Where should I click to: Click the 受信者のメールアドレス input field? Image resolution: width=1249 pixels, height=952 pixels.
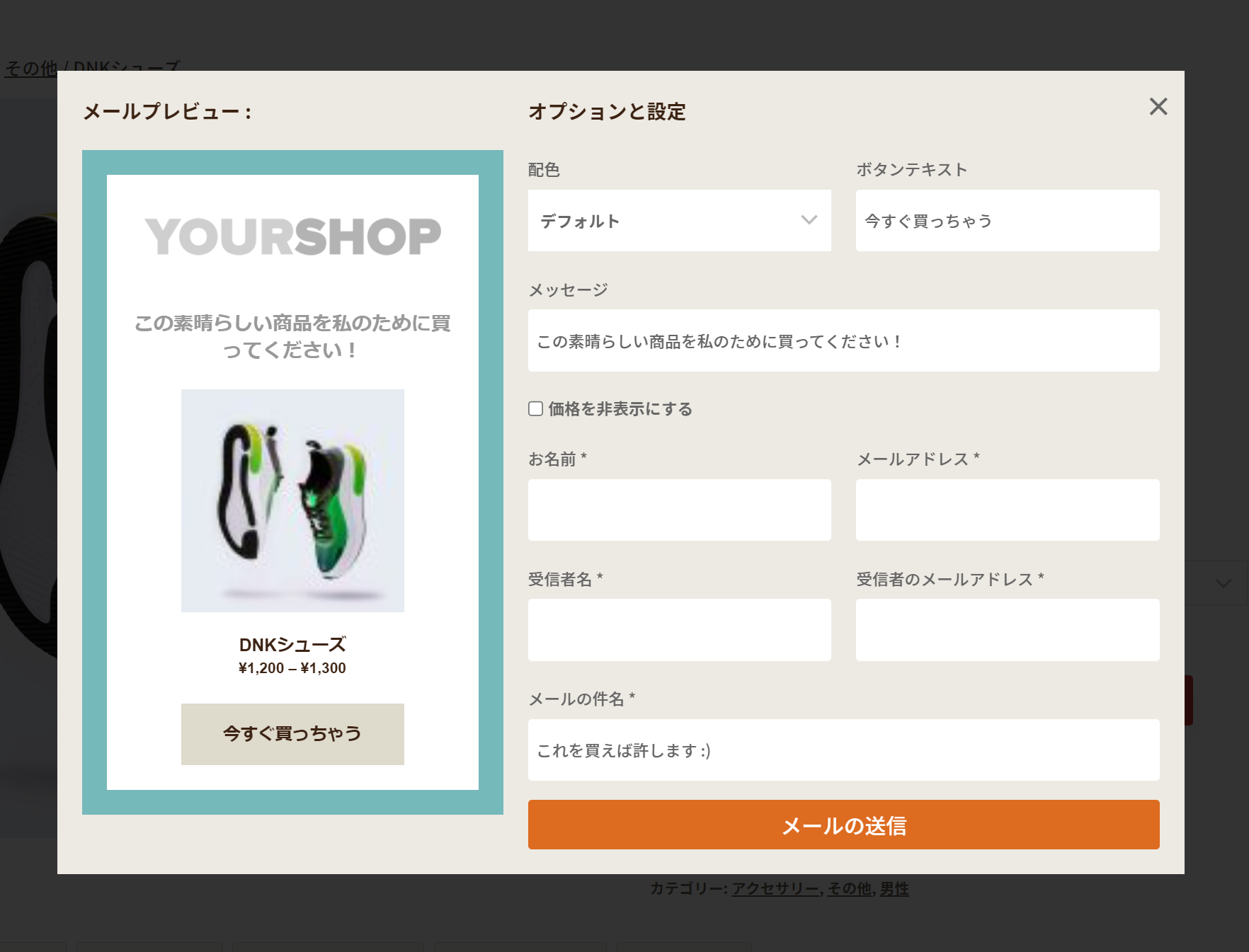1008,630
